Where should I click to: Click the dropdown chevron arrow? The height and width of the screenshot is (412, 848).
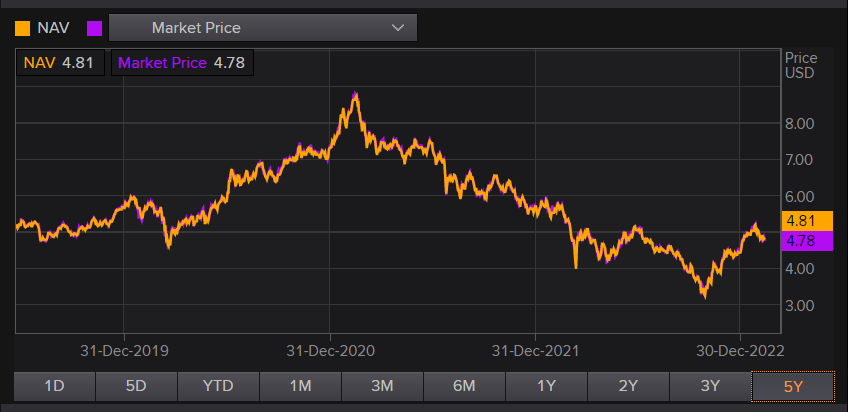(x=399, y=28)
